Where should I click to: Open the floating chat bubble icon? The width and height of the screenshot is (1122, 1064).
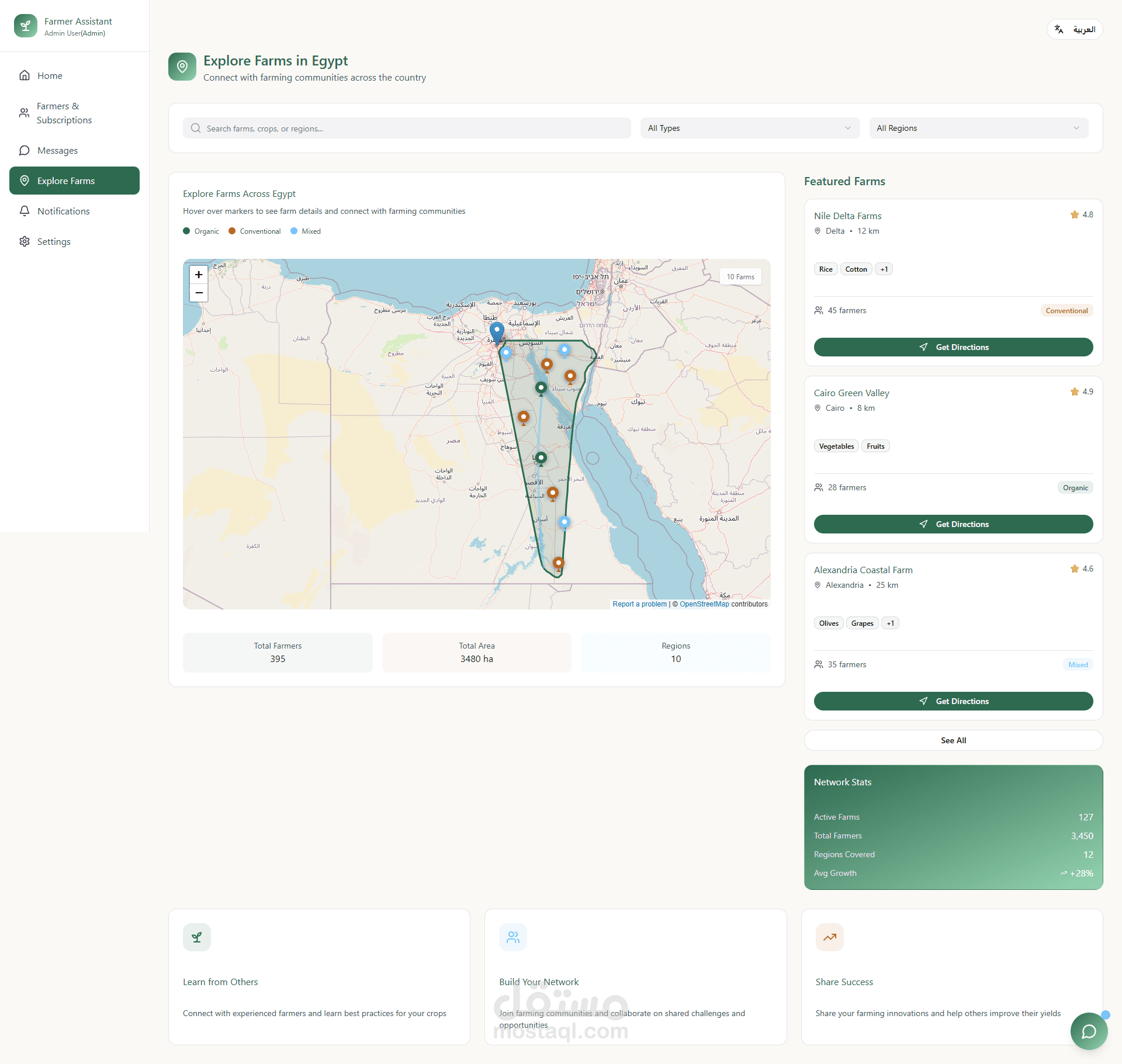click(1088, 1031)
